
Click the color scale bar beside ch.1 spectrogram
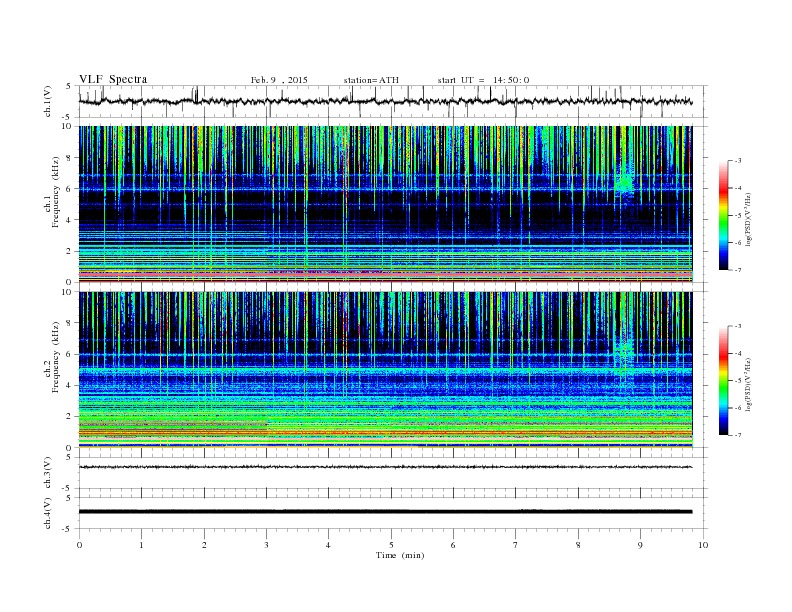(723, 215)
